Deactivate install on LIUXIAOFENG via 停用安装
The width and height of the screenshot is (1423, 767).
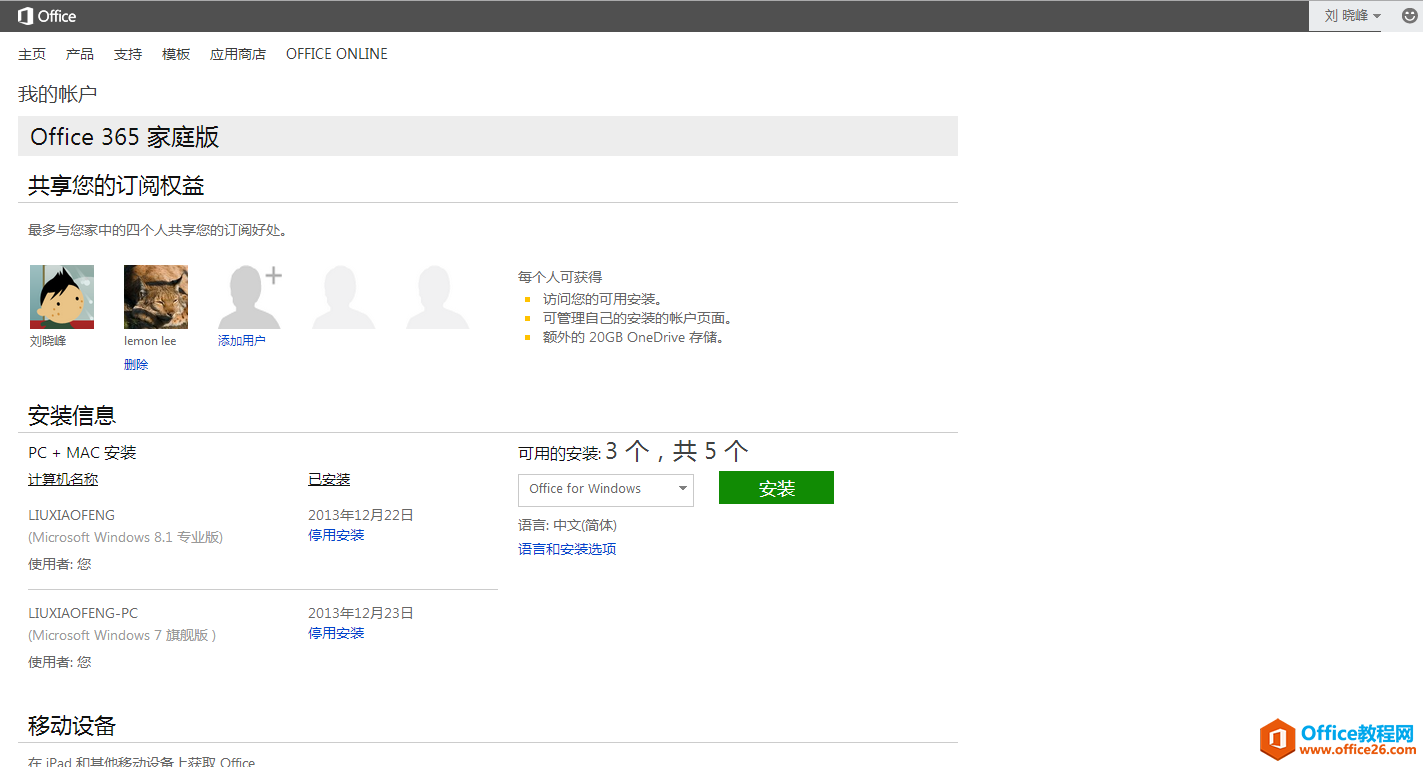coord(336,535)
